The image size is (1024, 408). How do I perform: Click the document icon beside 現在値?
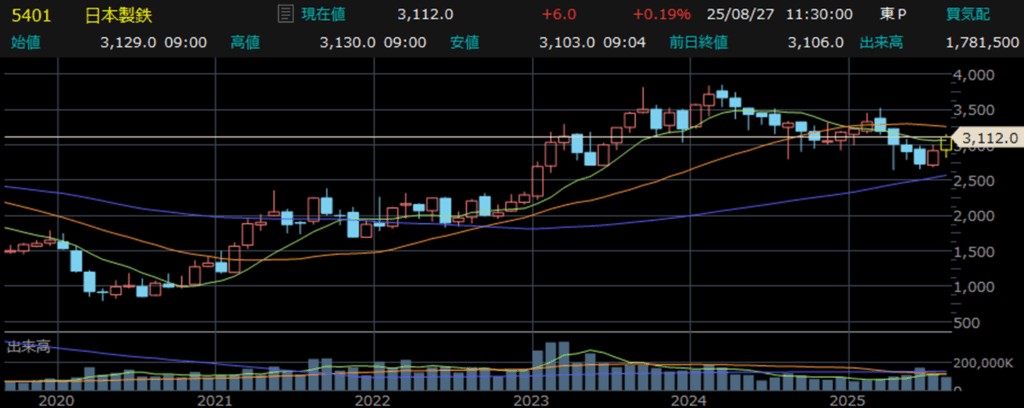point(284,15)
